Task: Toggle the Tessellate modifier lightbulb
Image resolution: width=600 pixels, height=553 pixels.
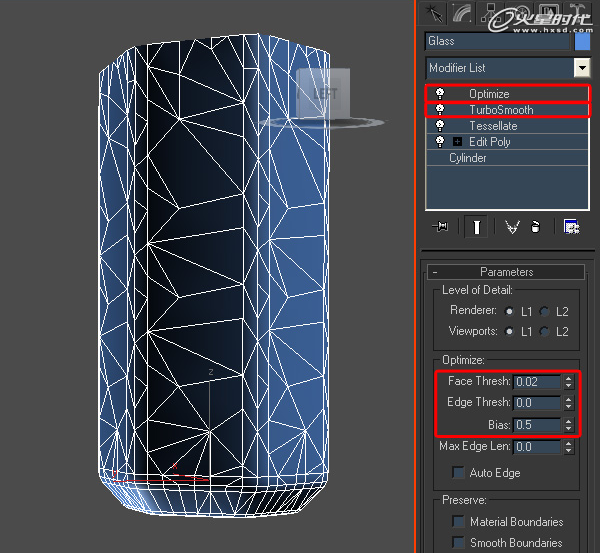Action: point(440,126)
